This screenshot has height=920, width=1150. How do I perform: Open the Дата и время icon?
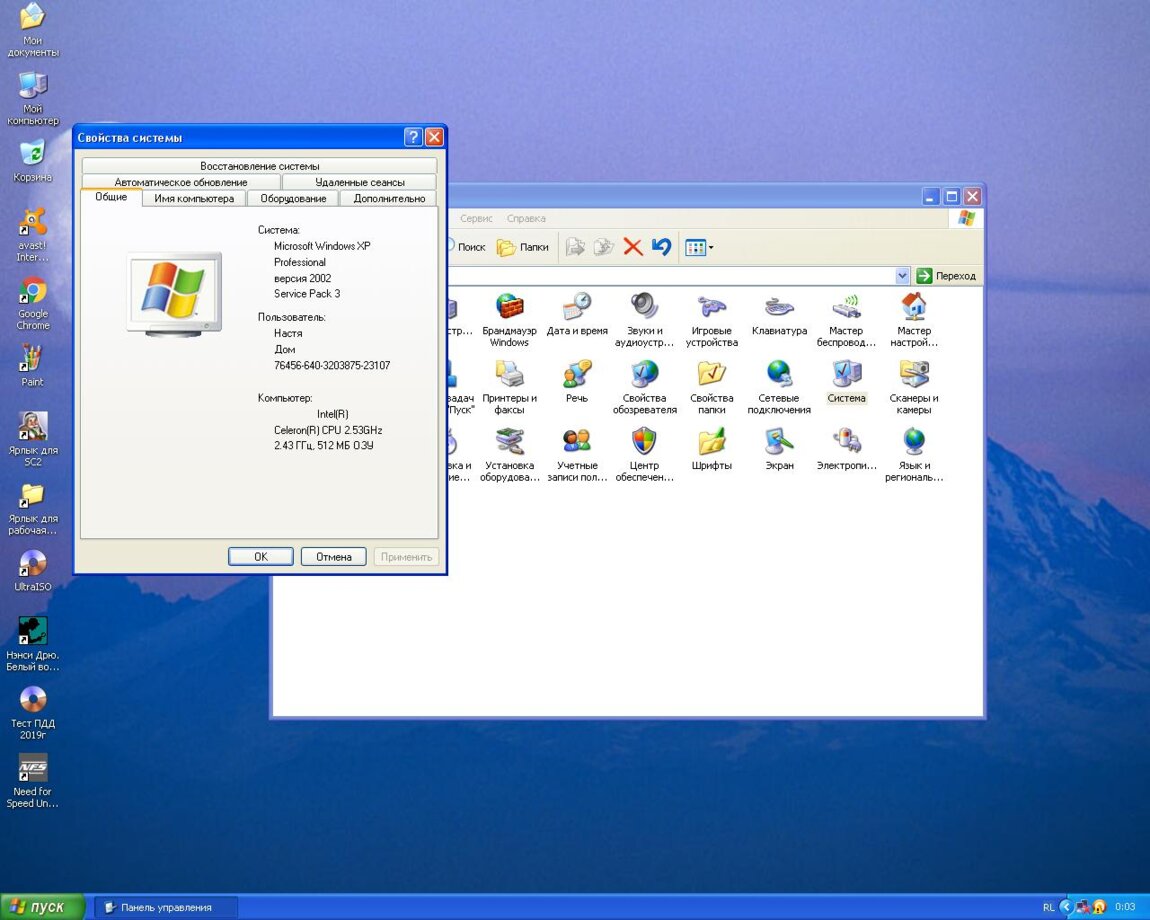pyautogui.click(x=577, y=308)
